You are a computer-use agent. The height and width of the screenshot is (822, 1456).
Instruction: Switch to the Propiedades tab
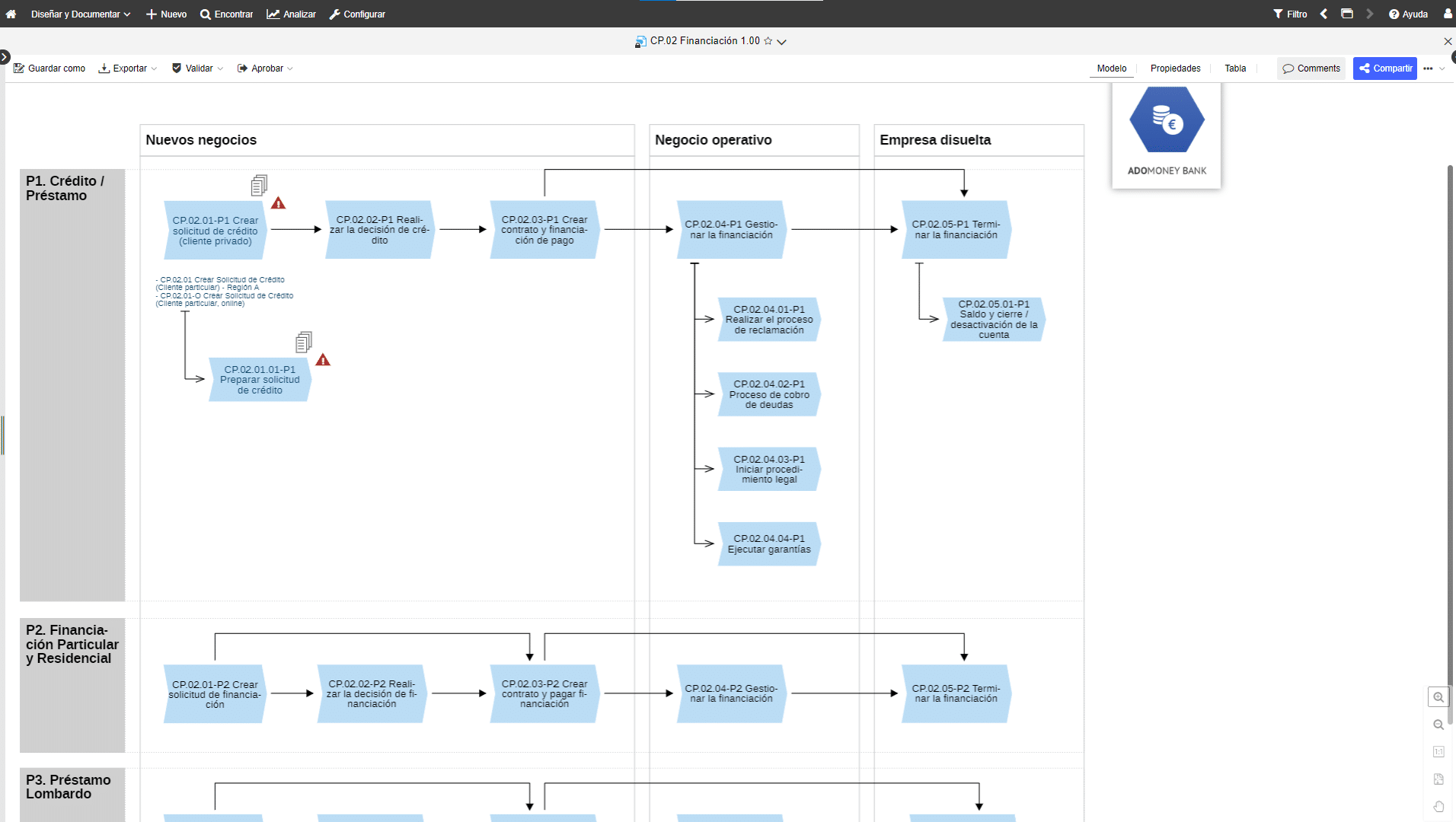click(x=1175, y=68)
